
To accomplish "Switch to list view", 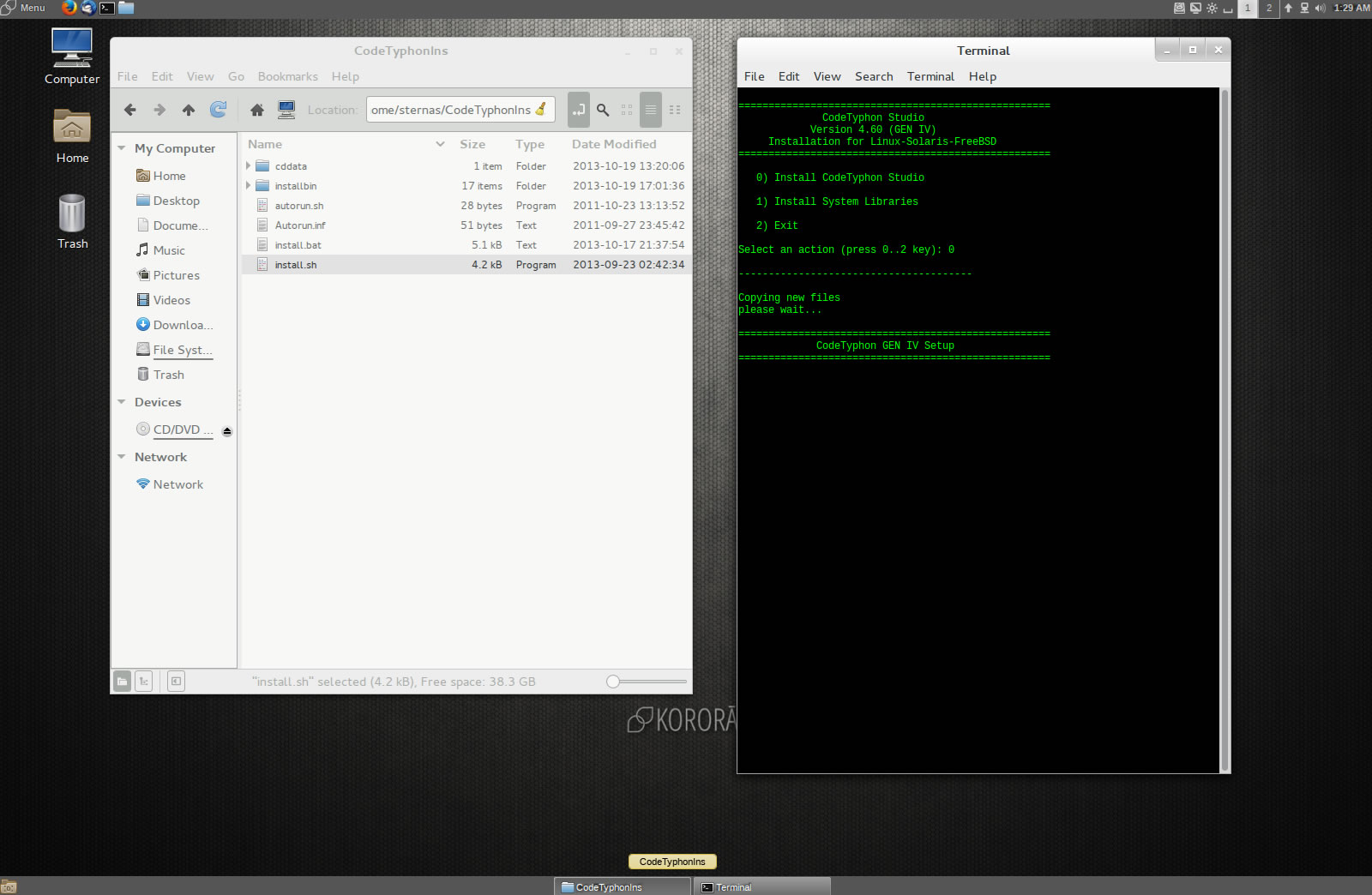I will point(651,110).
